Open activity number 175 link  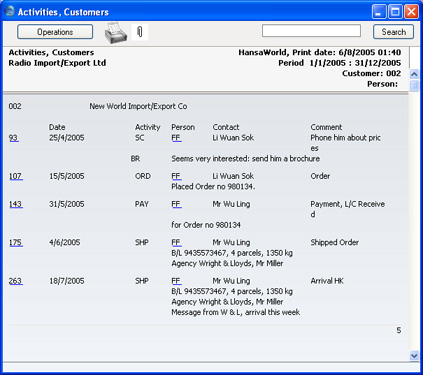[16, 242]
